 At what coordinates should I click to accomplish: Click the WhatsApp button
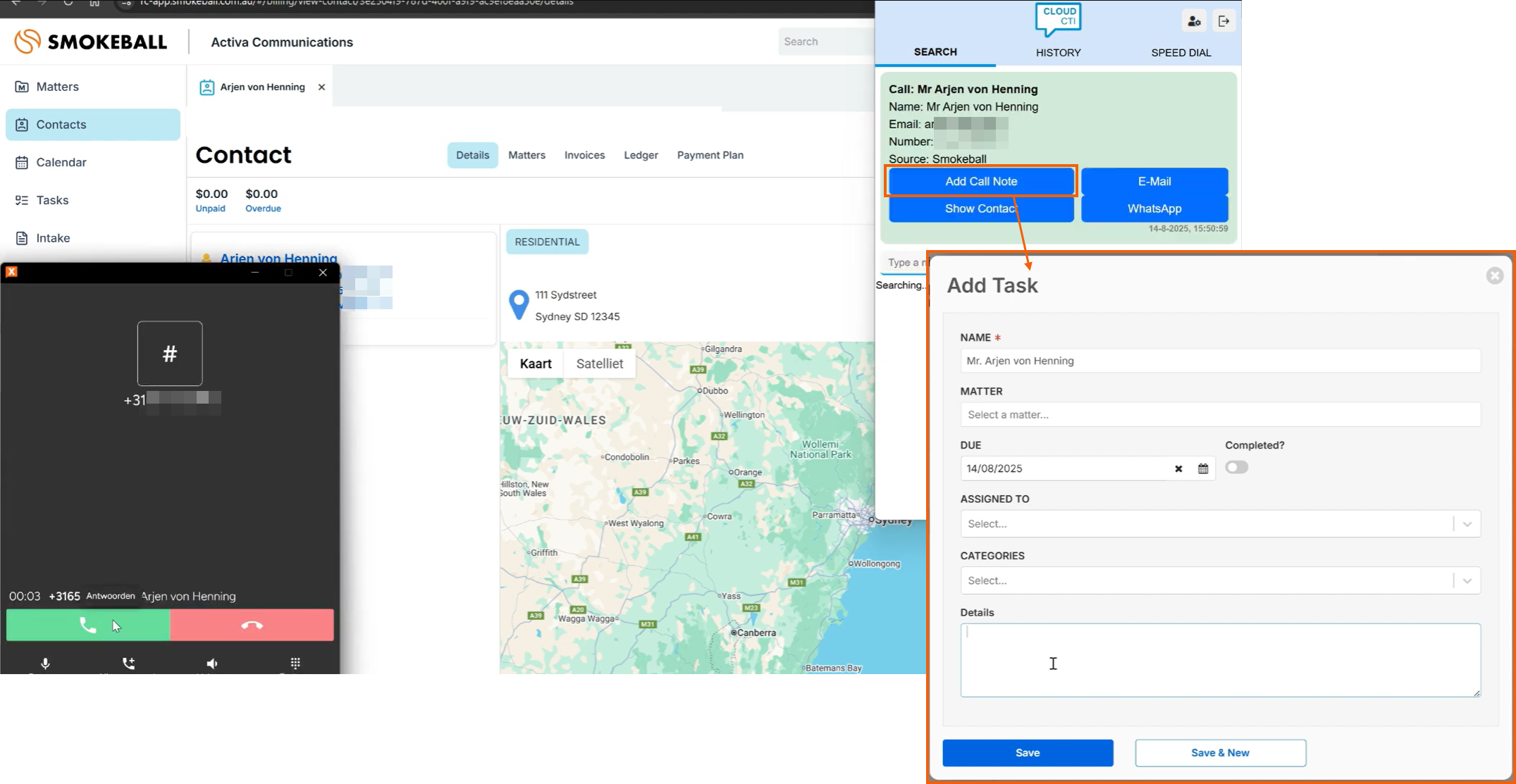(x=1154, y=209)
